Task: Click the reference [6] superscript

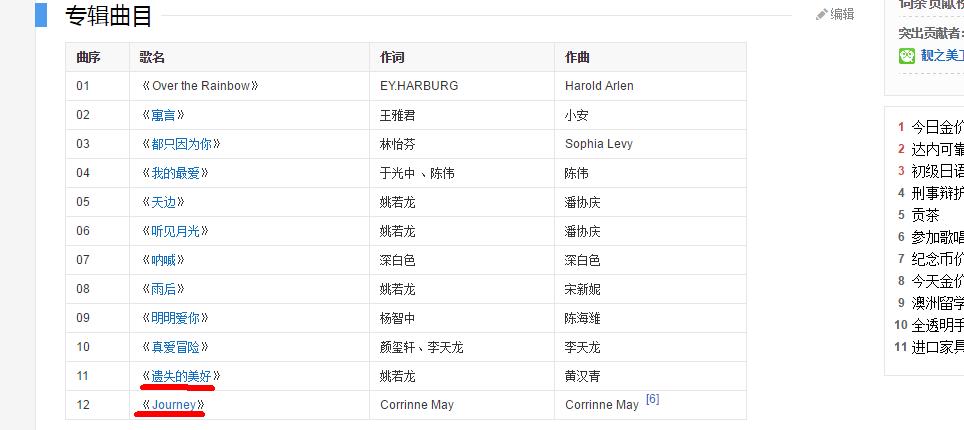Action: (x=652, y=399)
